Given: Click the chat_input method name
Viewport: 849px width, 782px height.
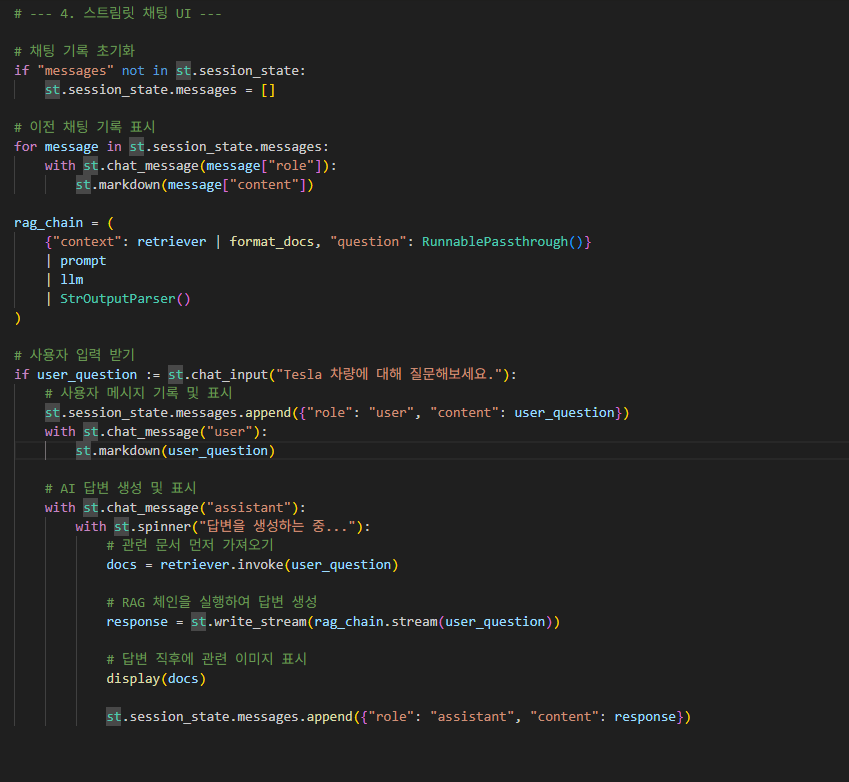Looking at the screenshot, I should tap(227, 375).
